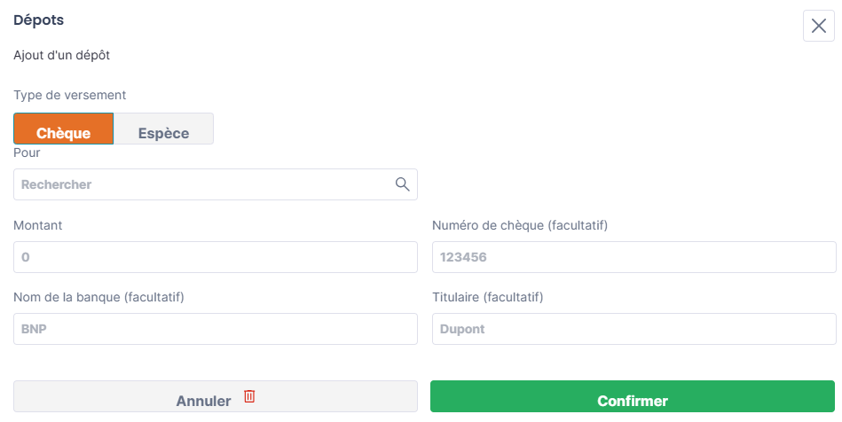Image resolution: width=842 pixels, height=422 pixels.
Task: Click the magnifying glass search icon
Action: tap(402, 184)
